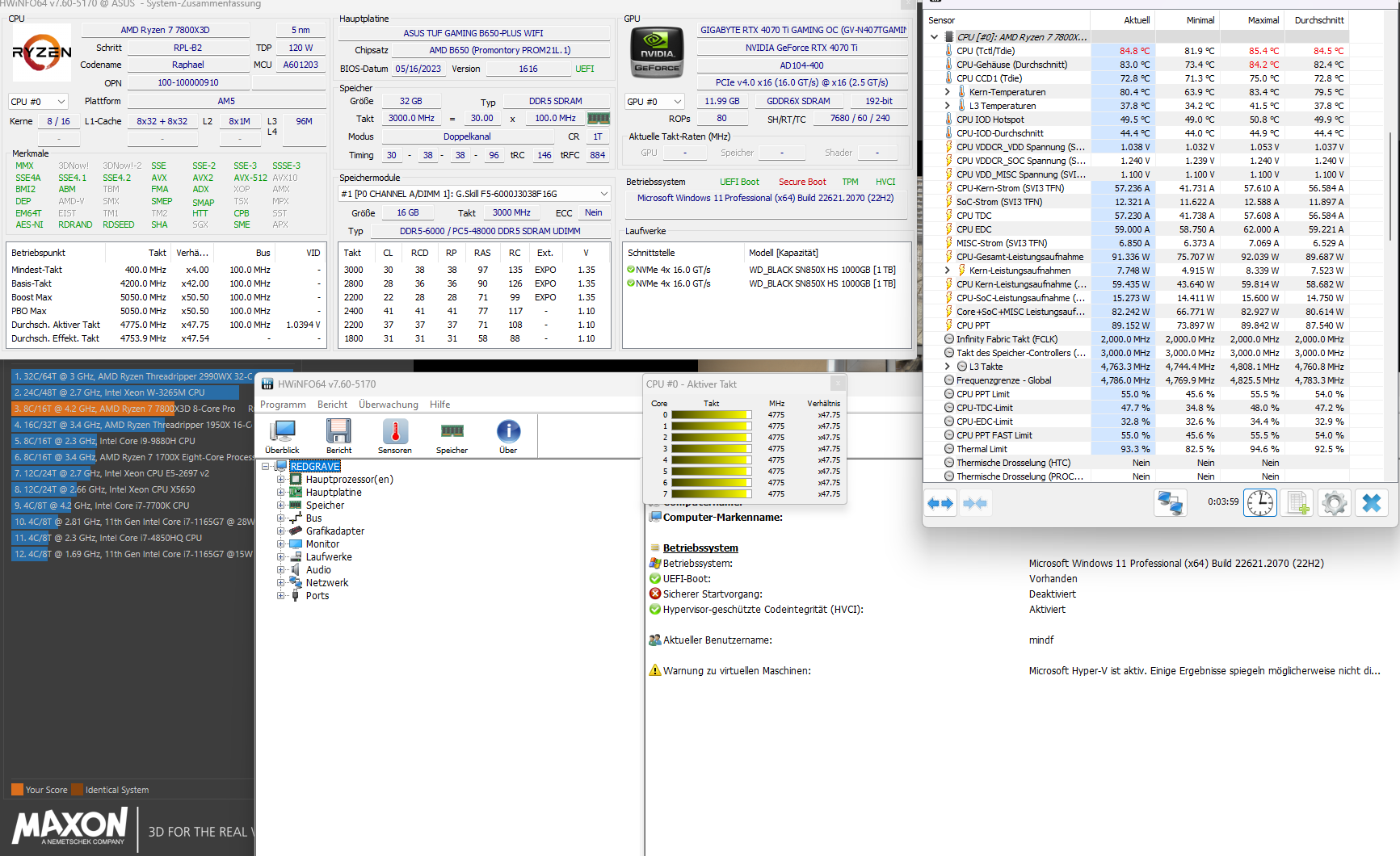Click the green check icon beside UEFI-Boot
Screen dimensions: 1400x856
655,579
